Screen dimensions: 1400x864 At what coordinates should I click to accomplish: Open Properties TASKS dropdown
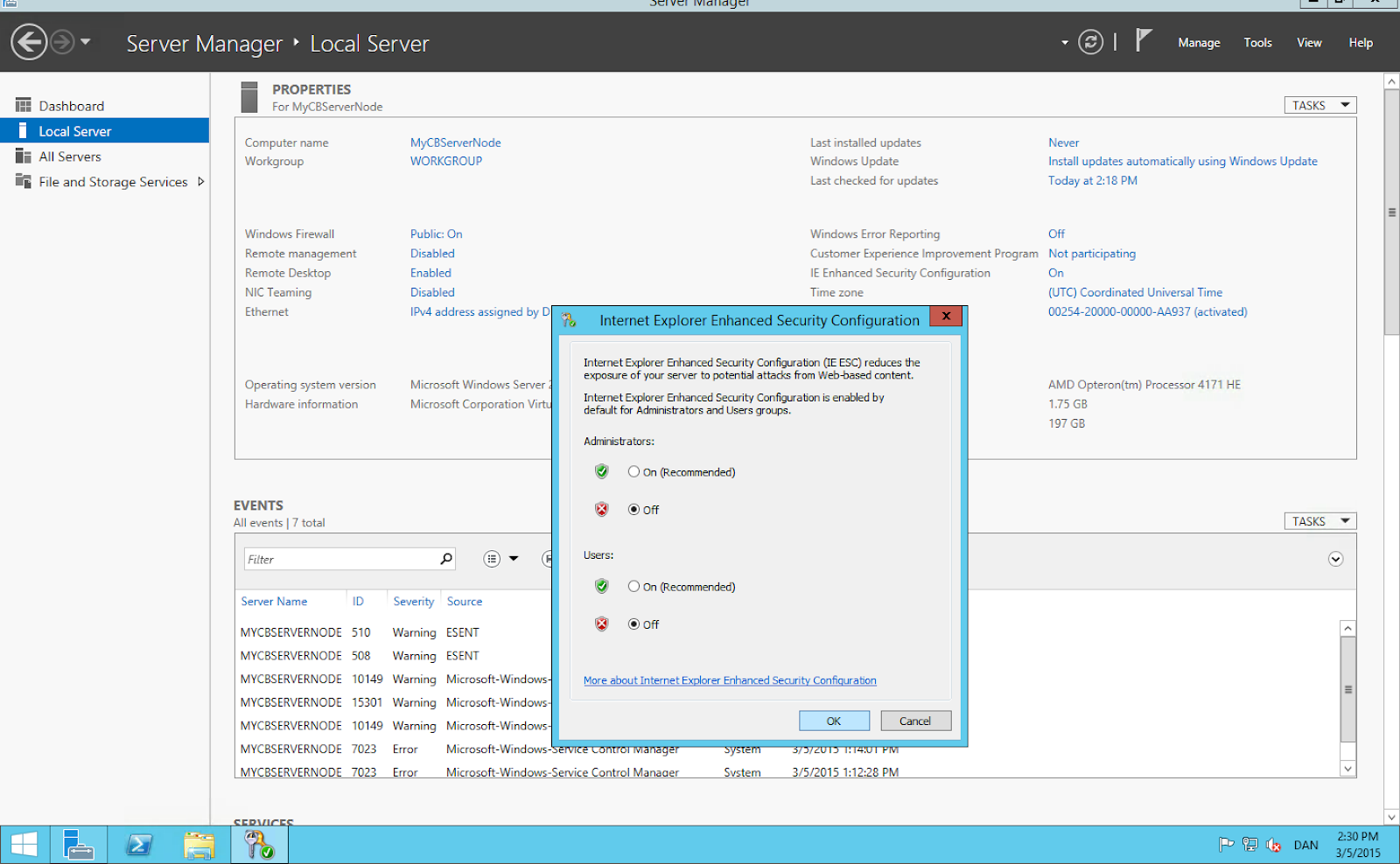point(1319,105)
